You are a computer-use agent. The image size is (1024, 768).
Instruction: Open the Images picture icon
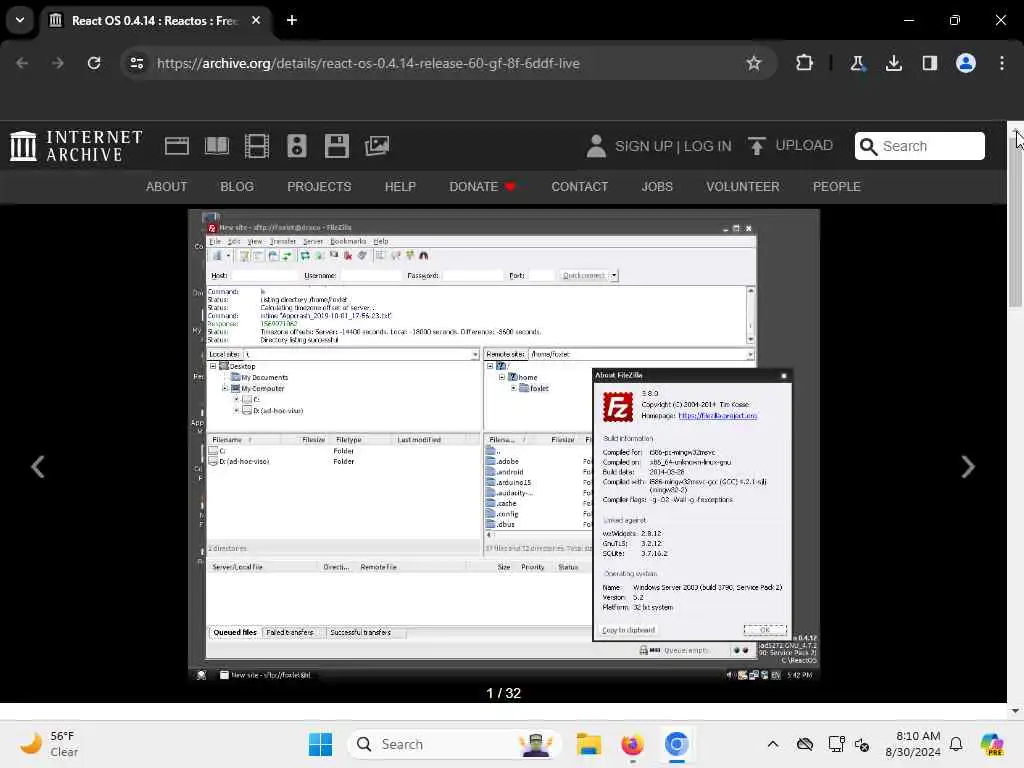pyautogui.click(x=377, y=146)
